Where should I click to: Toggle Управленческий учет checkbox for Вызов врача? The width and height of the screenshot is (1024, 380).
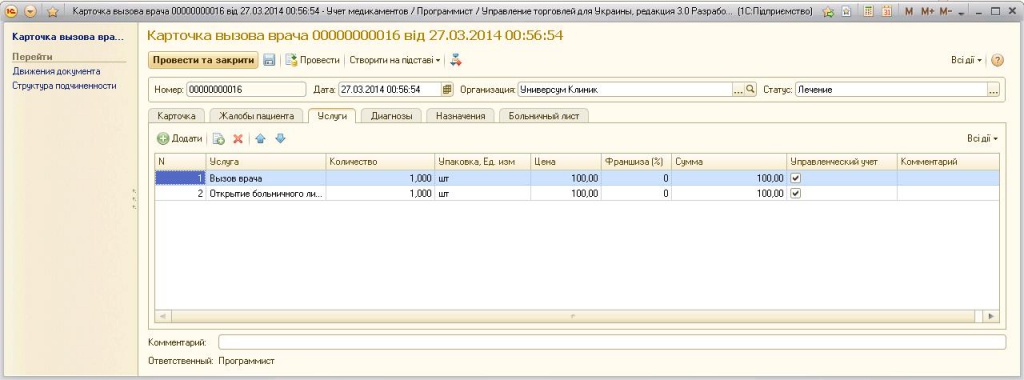796,178
